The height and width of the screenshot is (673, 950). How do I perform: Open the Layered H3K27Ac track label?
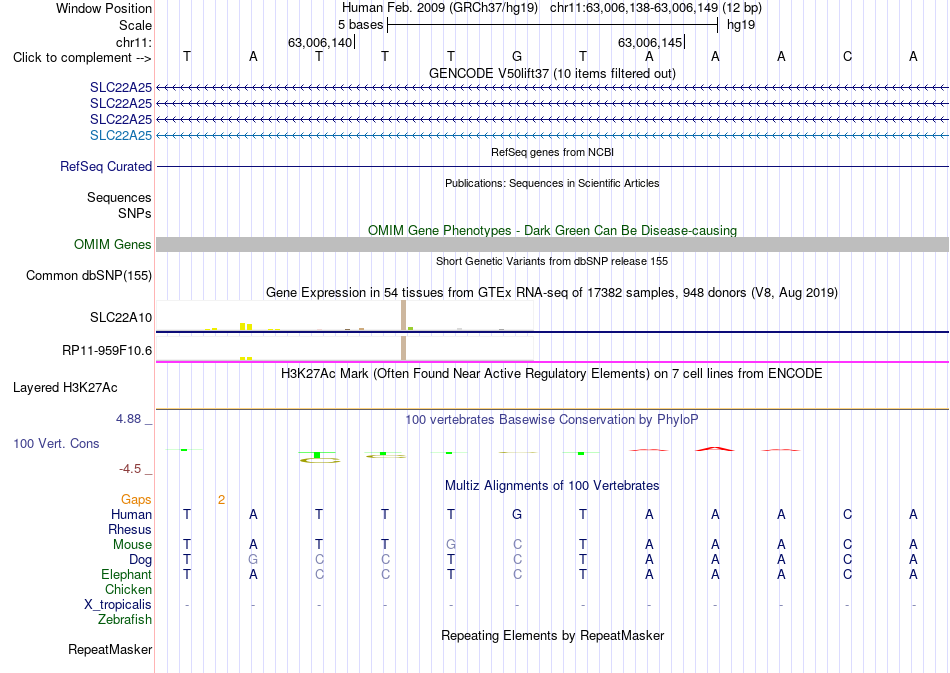pyautogui.click(x=65, y=388)
